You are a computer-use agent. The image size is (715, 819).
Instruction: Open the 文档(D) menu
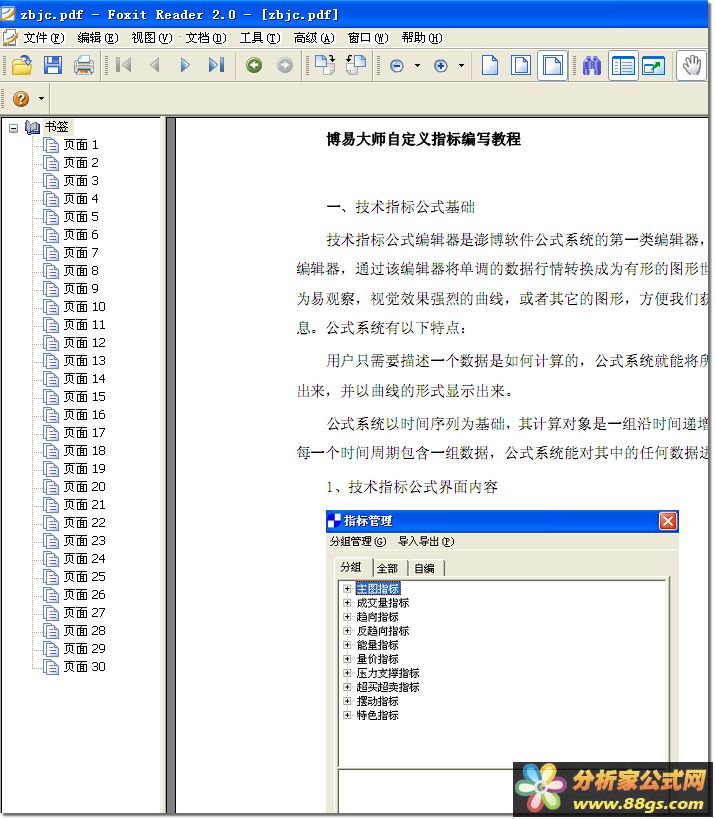click(x=206, y=38)
